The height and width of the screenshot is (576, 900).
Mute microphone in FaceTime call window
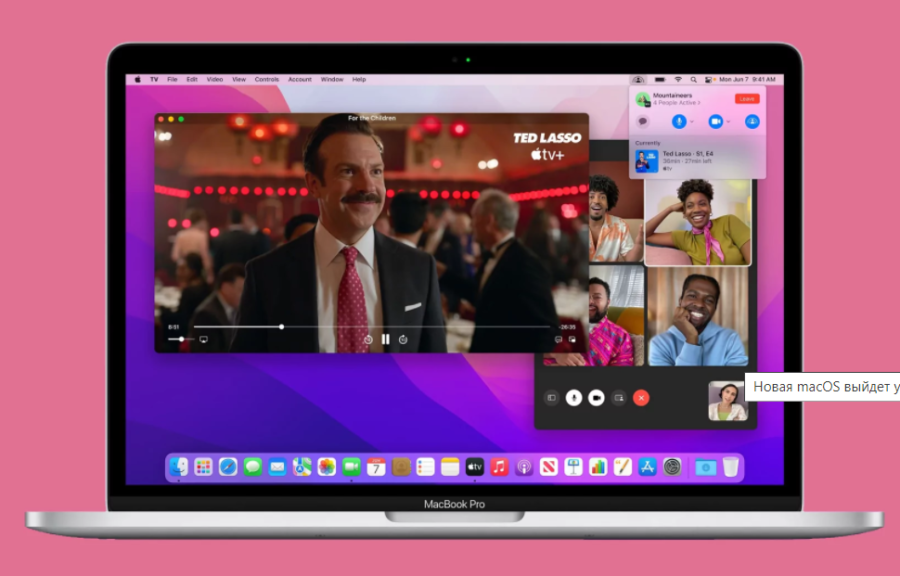pyautogui.click(x=573, y=397)
